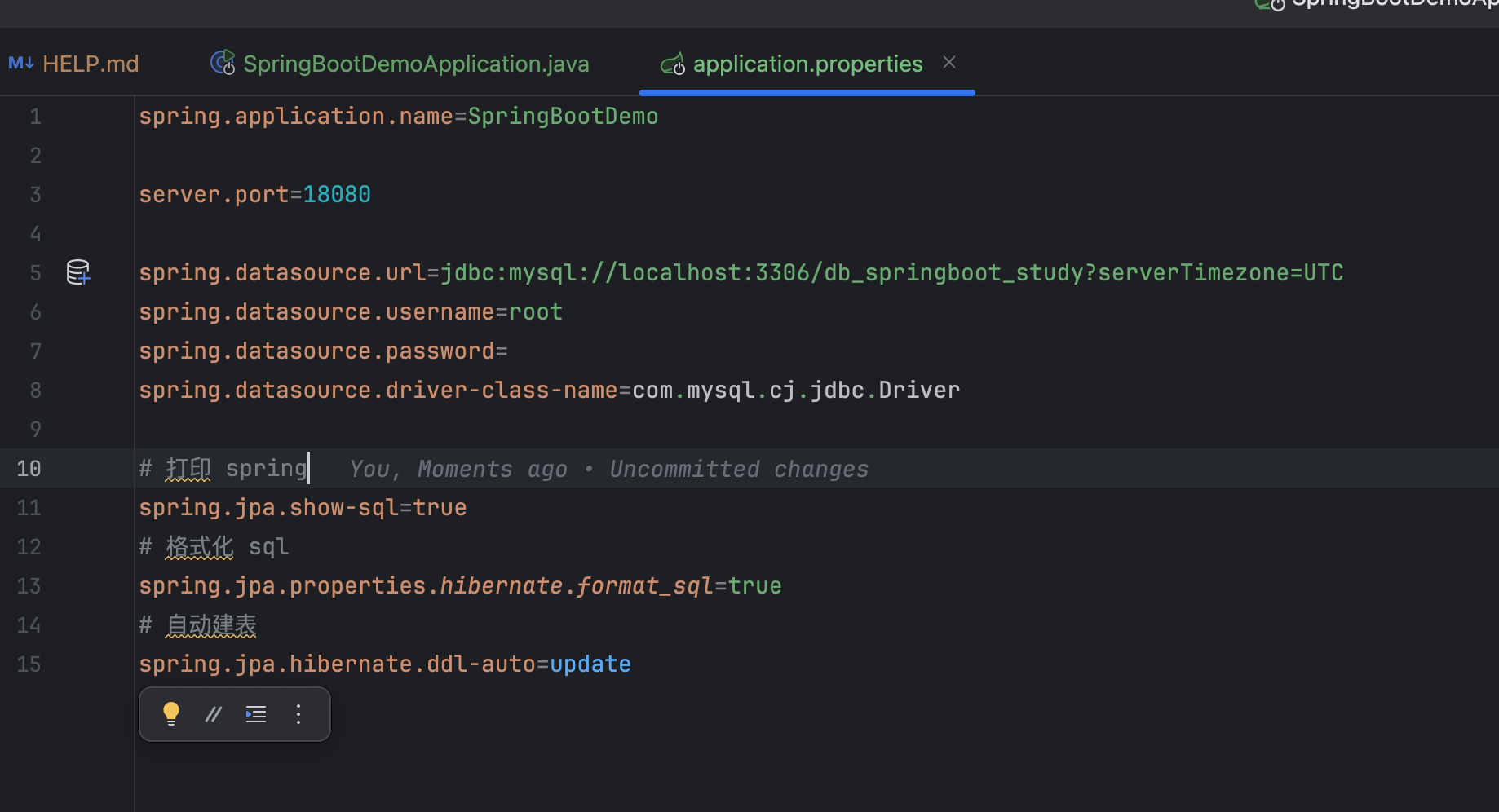The width and height of the screenshot is (1499, 812).
Task: Show quick-fix lightbulb actions
Action: (171, 714)
